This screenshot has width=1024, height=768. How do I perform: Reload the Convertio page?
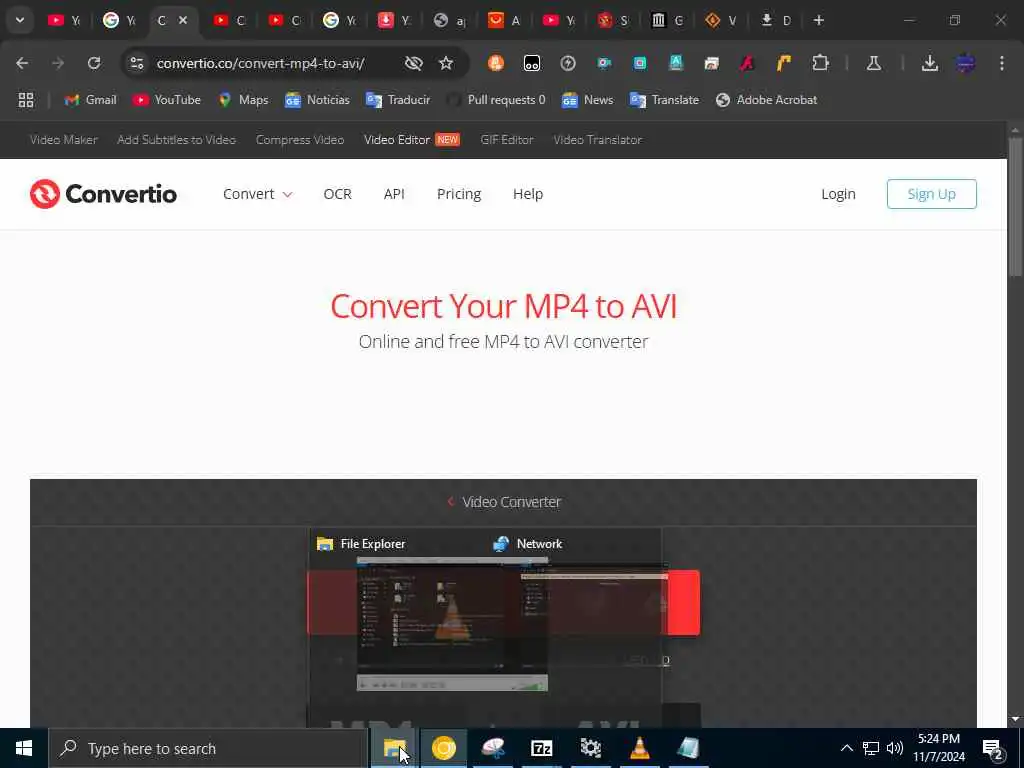(94, 63)
